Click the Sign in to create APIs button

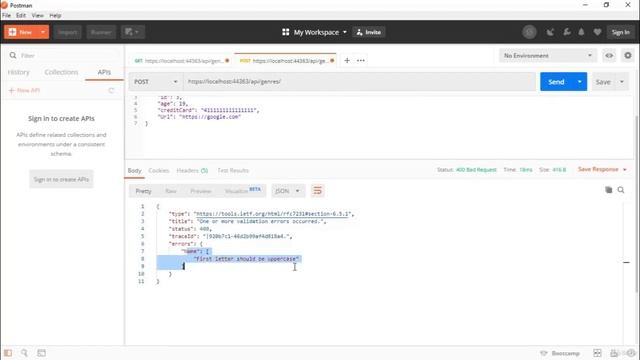pos(61,179)
